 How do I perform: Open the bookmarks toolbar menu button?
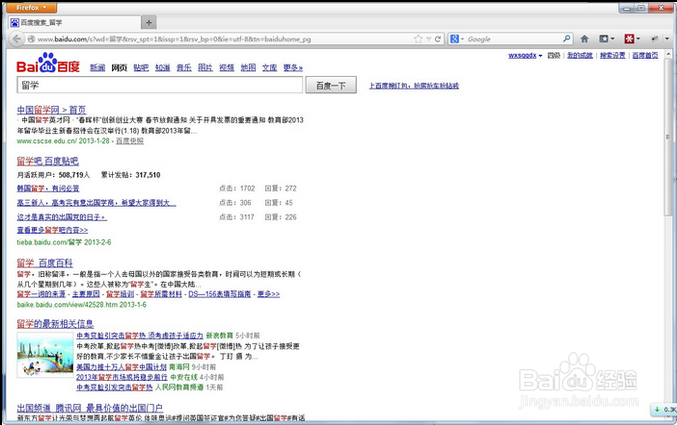[x=606, y=39]
